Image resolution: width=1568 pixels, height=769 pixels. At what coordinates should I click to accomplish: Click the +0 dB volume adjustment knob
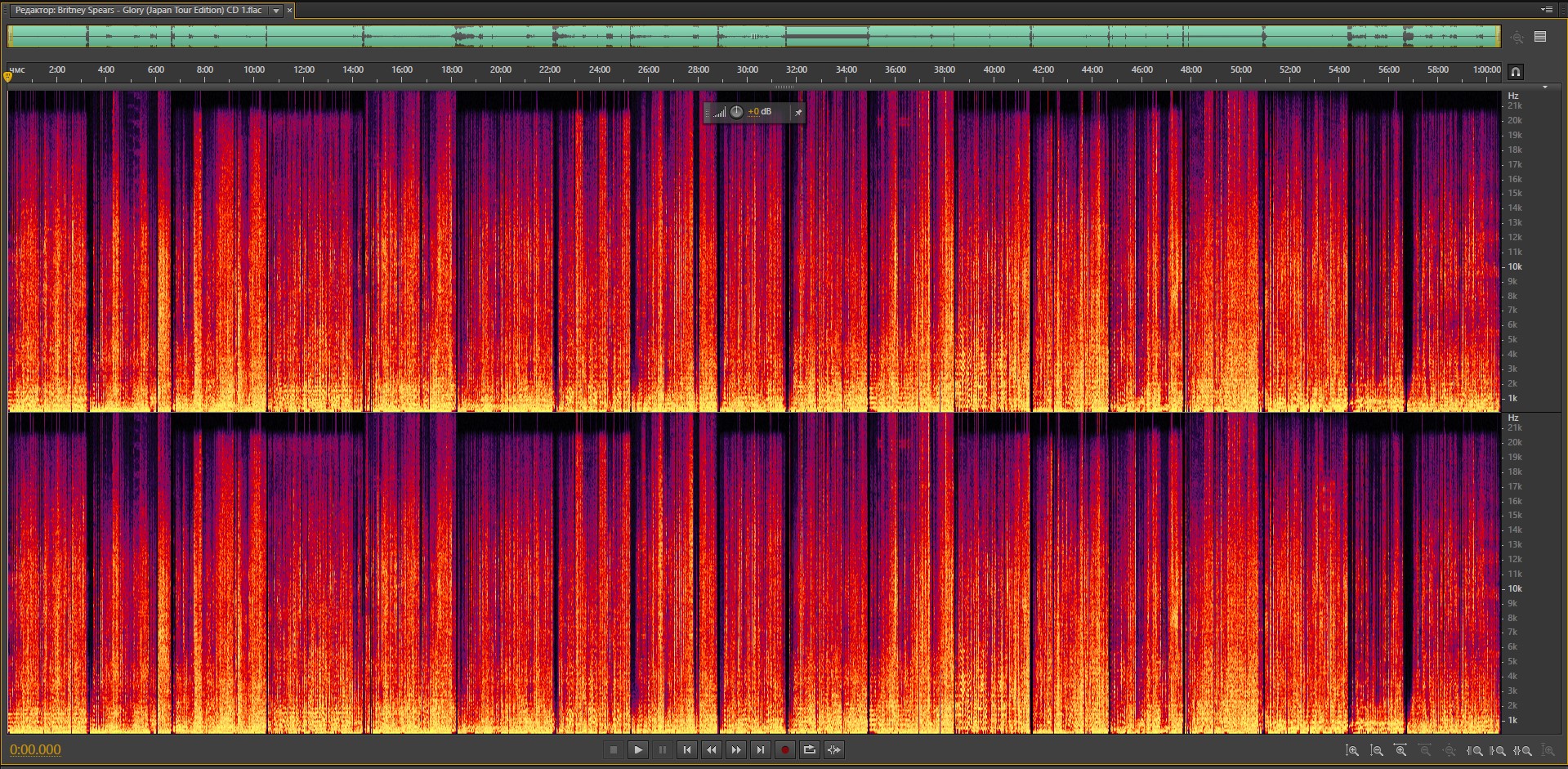click(x=736, y=112)
